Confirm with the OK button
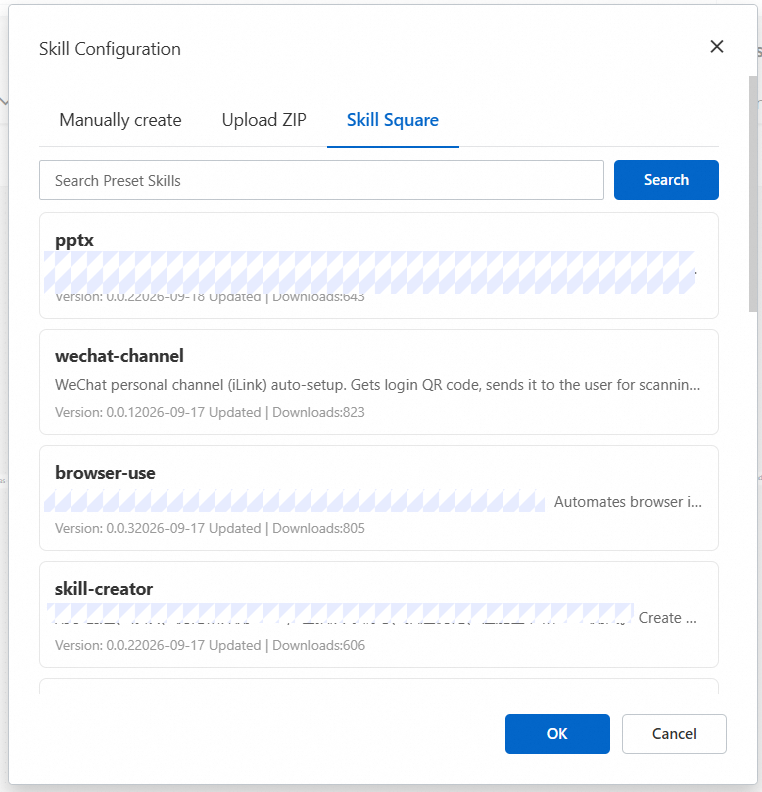The image size is (762, 792). tap(557, 733)
